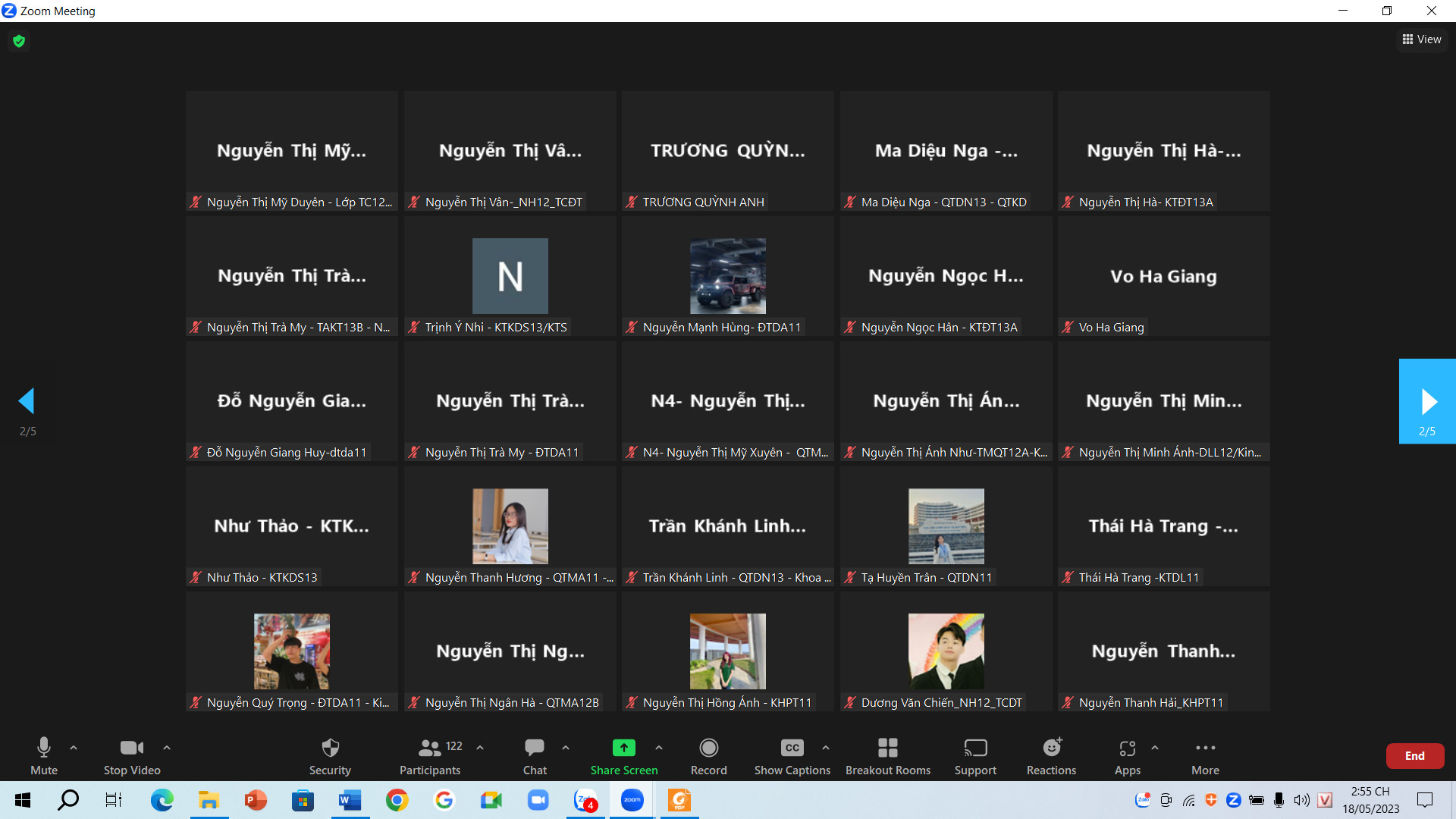Open the More options menu
This screenshot has height=819, width=1456.
(x=1205, y=748)
